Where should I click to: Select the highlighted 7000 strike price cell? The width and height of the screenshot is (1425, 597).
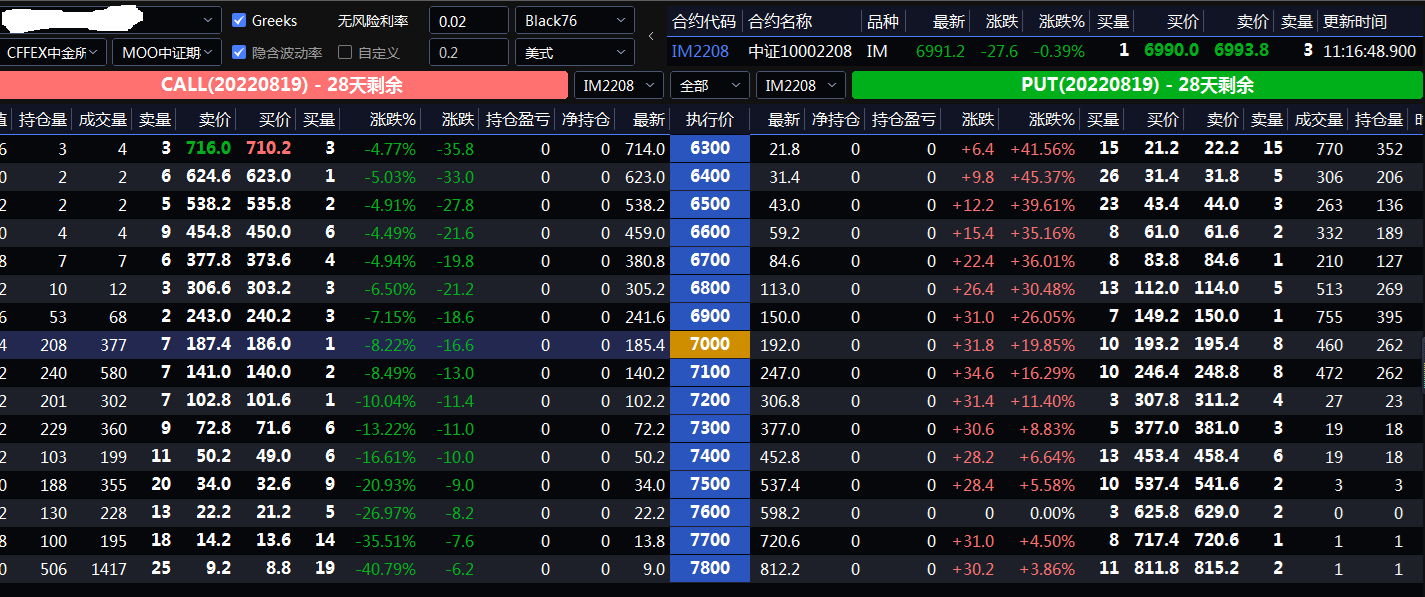[x=709, y=344]
